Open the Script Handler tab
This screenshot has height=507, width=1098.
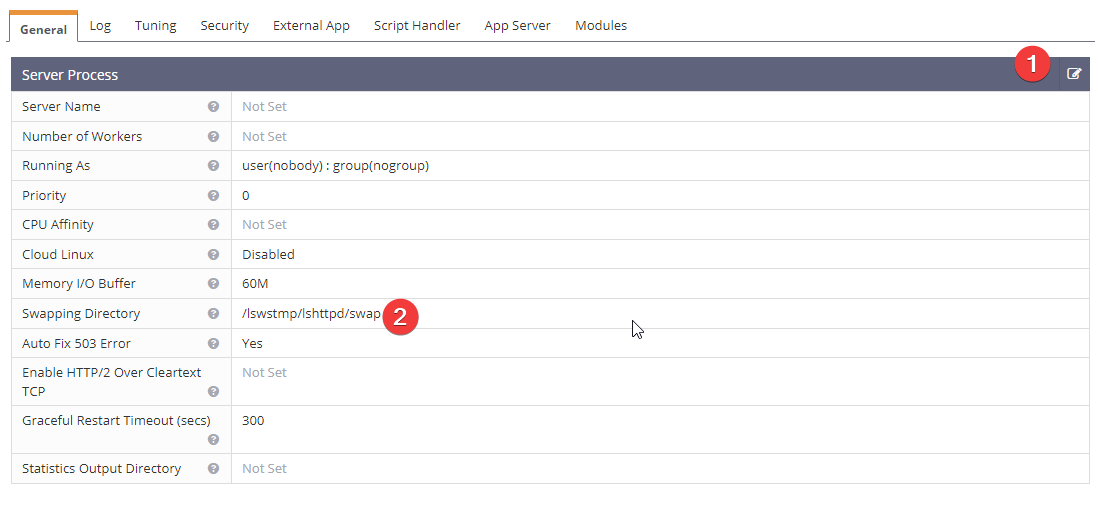click(x=417, y=26)
